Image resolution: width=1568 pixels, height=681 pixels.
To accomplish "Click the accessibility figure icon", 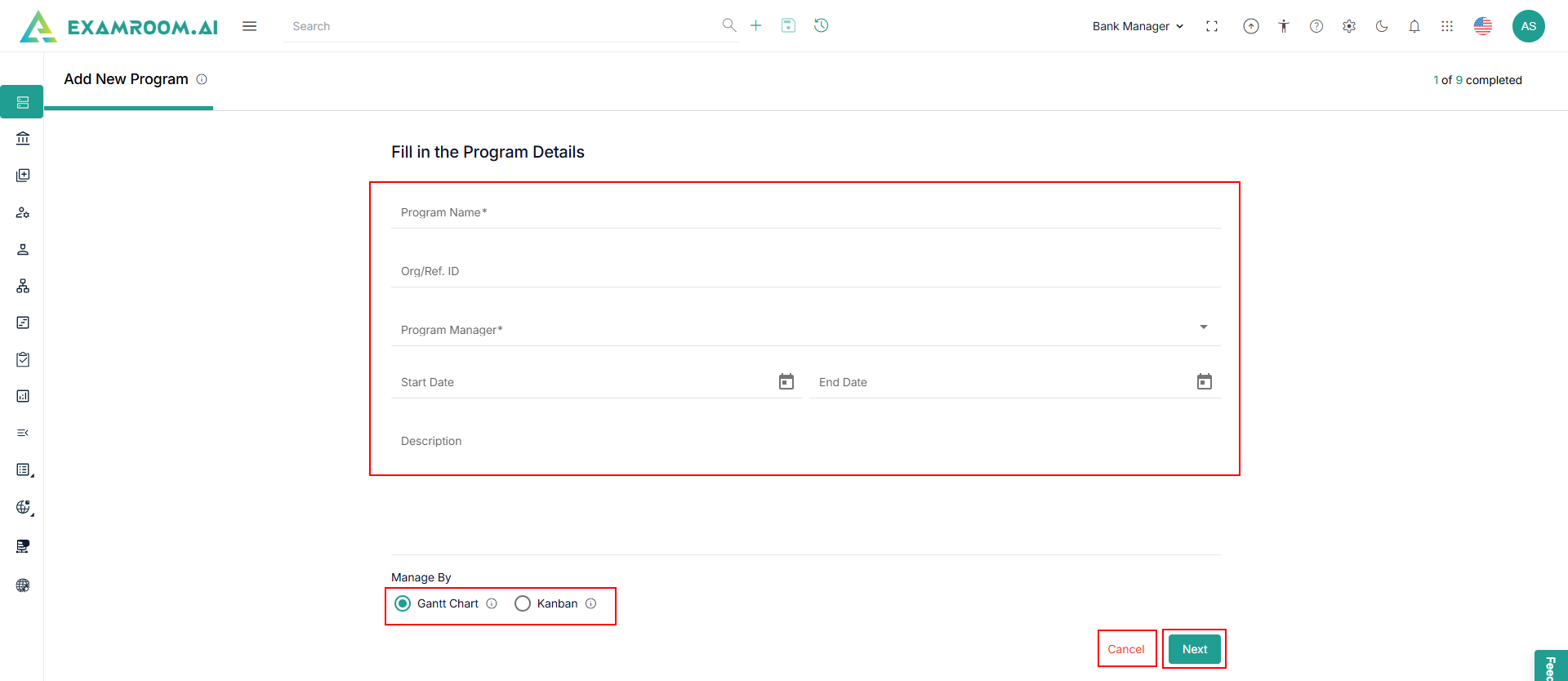I will tap(1284, 26).
